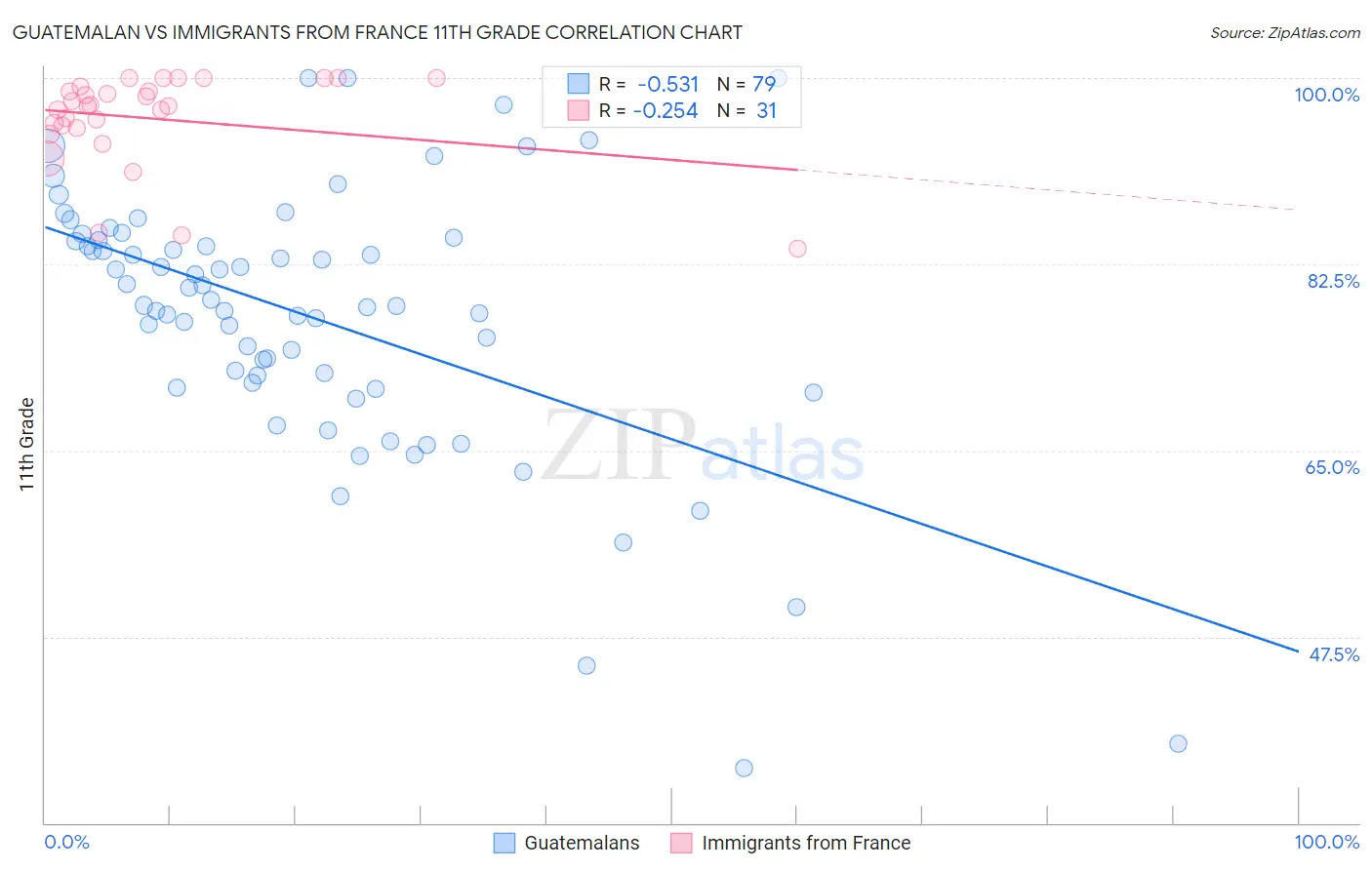Select the Immigrants from France legend label

[806, 843]
